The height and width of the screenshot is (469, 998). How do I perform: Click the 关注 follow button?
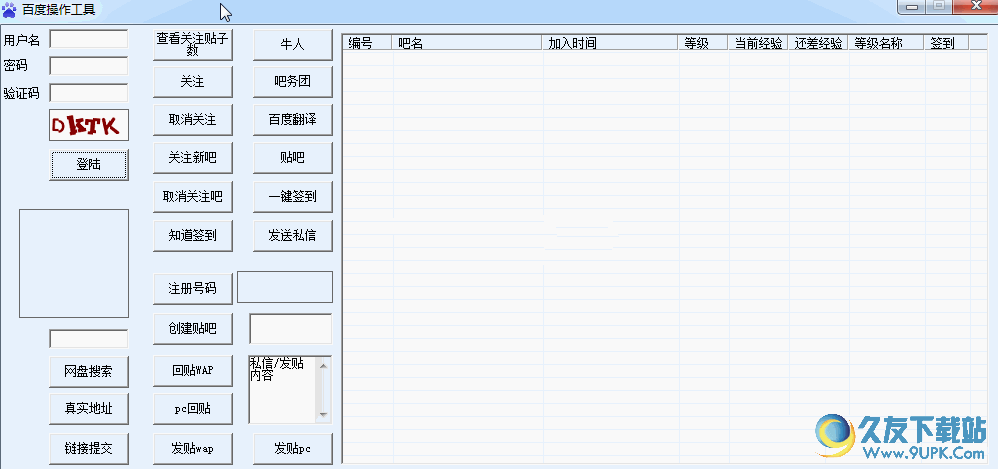click(192, 82)
